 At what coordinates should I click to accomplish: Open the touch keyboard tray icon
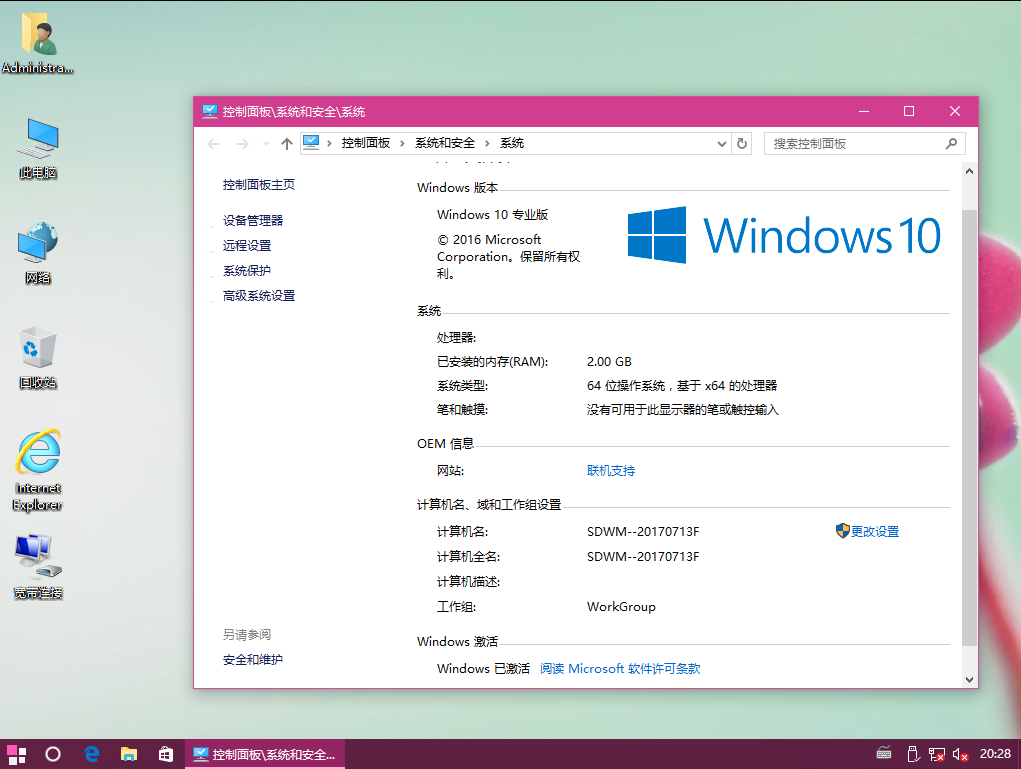coord(884,753)
